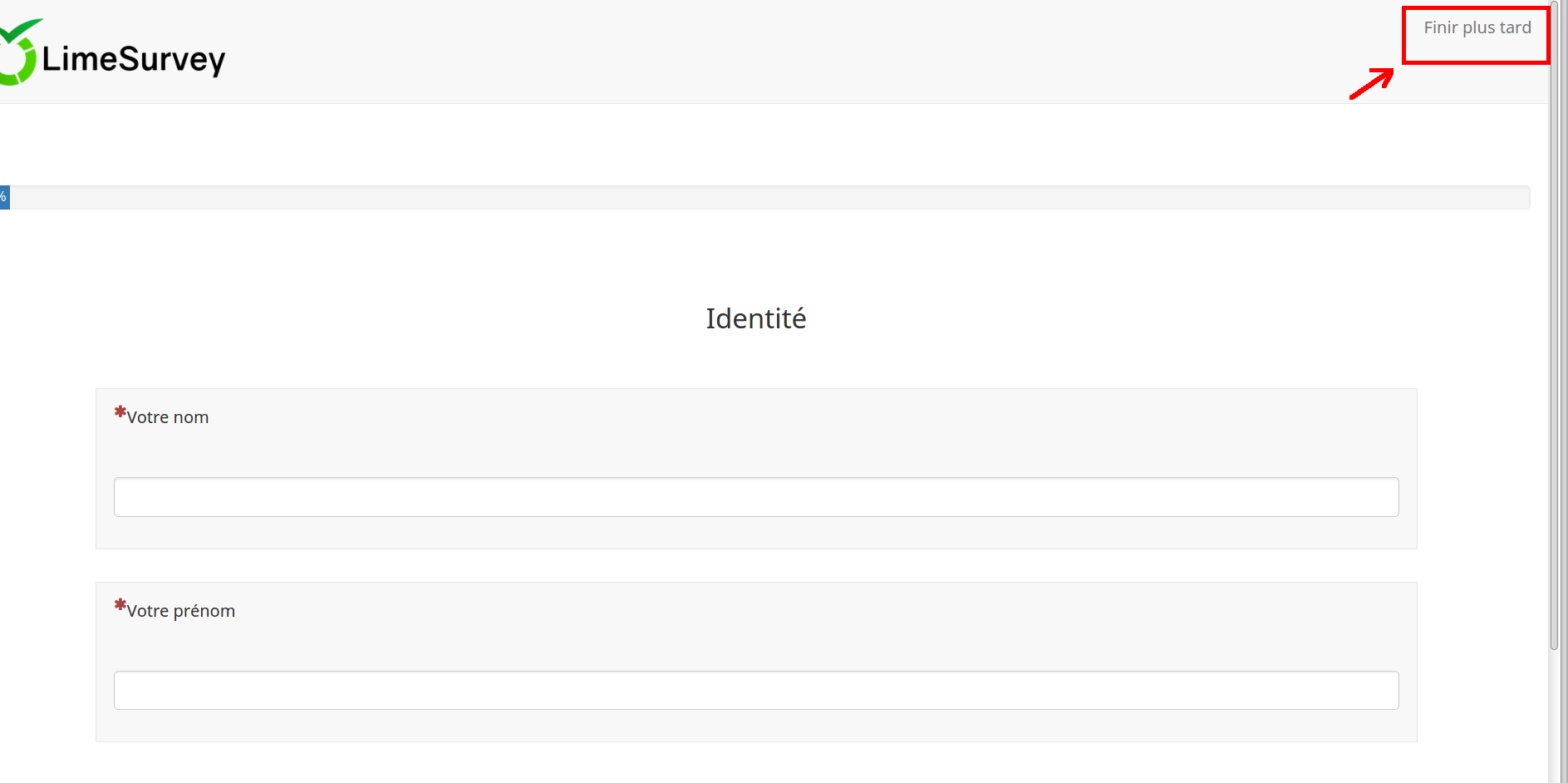Click the 'Votre prénom' question panel background
Screen dimensions: 1568x783
tap(756, 644)
